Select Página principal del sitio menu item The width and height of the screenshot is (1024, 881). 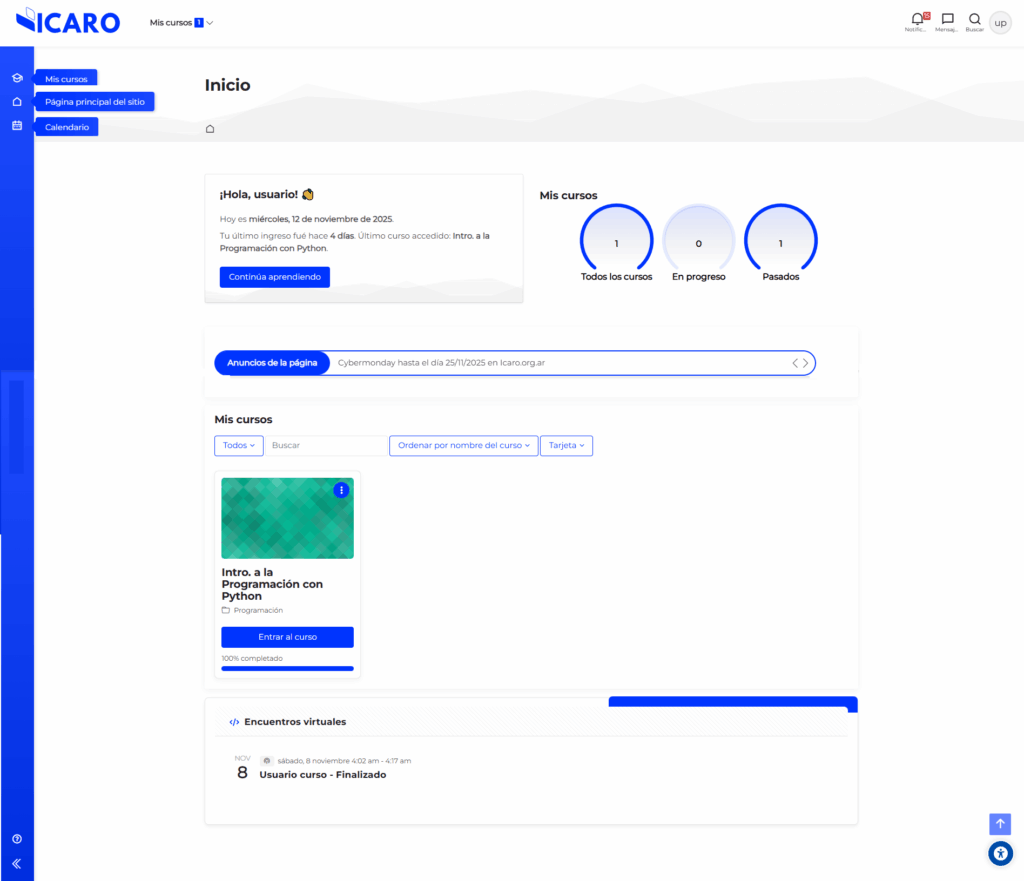coord(94,102)
